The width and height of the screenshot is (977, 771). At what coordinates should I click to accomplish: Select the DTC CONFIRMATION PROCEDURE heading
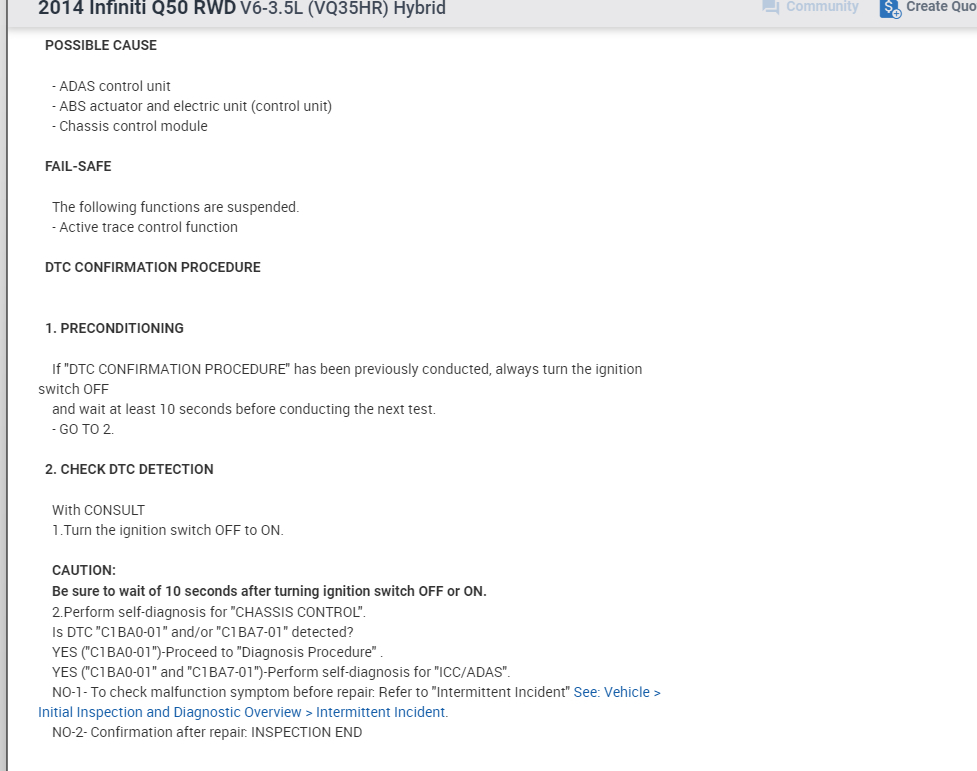(153, 267)
